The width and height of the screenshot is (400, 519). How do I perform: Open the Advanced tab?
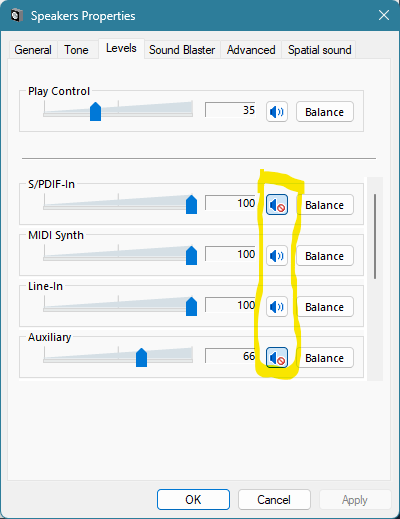pos(251,50)
